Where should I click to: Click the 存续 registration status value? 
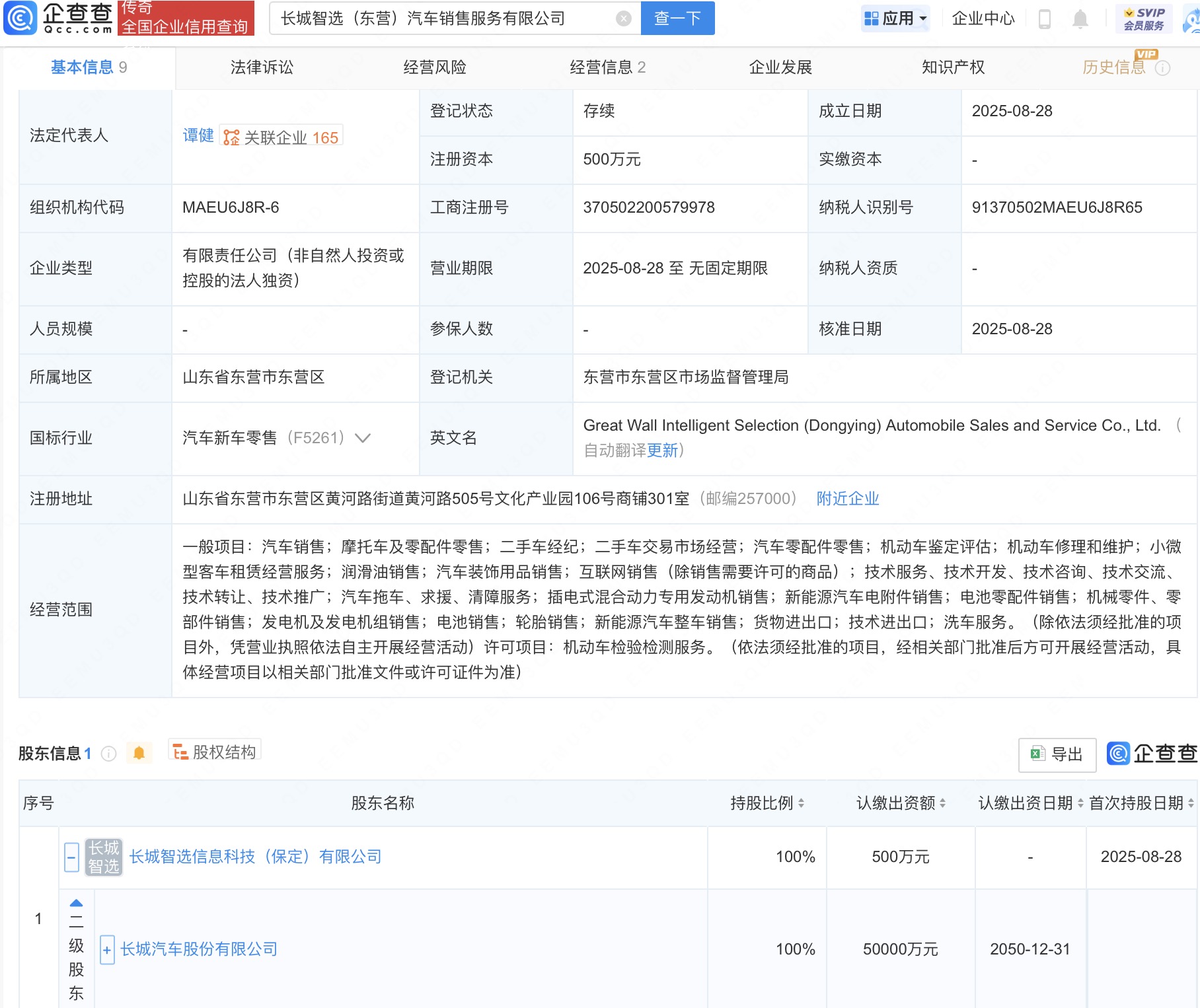(x=599, y=111)
